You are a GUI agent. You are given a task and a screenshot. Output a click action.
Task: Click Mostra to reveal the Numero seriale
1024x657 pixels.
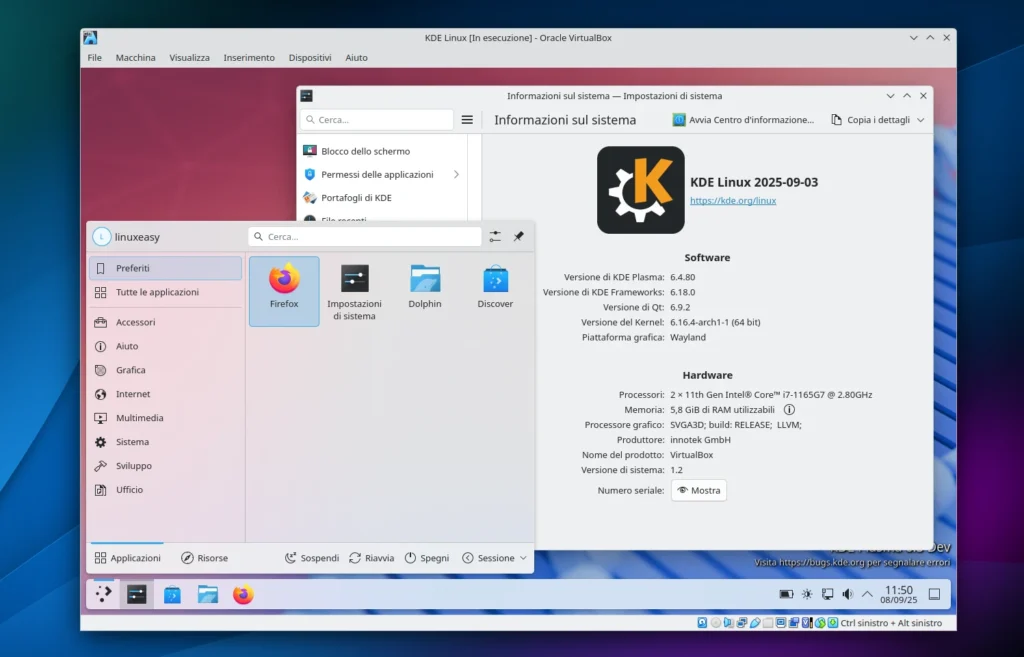click(698, 490)
